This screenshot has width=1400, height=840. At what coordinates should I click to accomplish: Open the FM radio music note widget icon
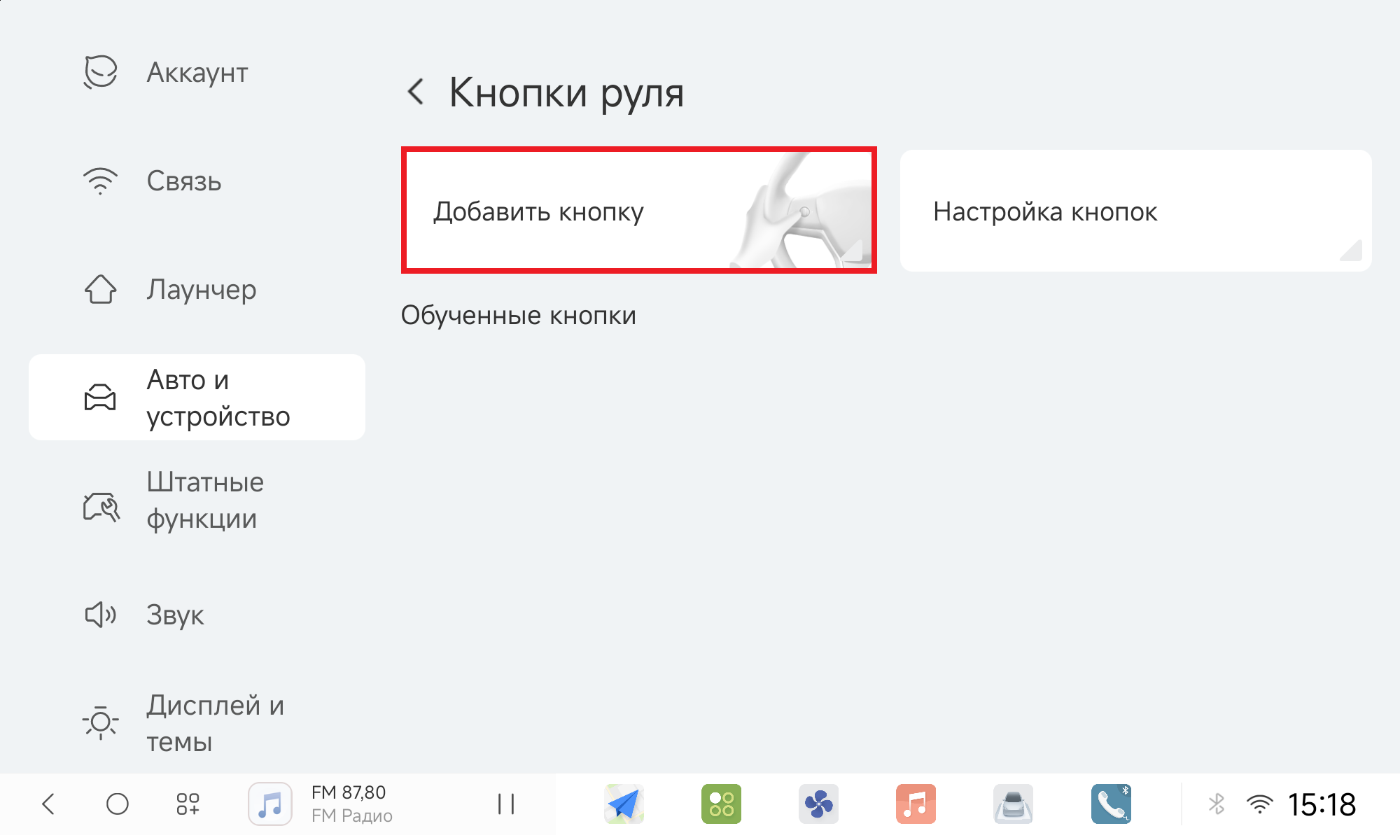(270, 804)
